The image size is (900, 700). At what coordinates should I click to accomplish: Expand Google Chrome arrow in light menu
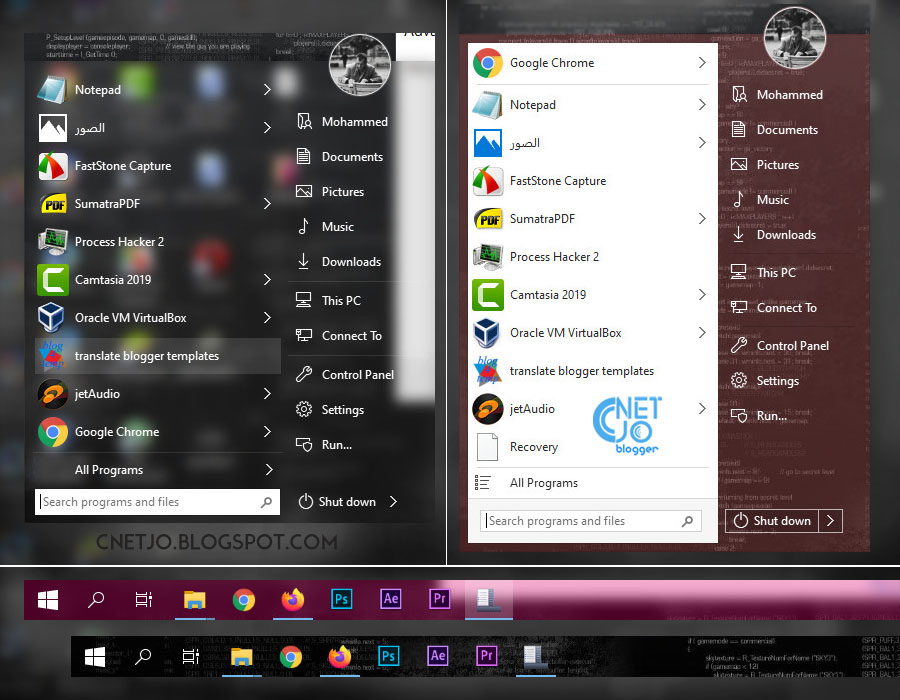pos(702,63)
